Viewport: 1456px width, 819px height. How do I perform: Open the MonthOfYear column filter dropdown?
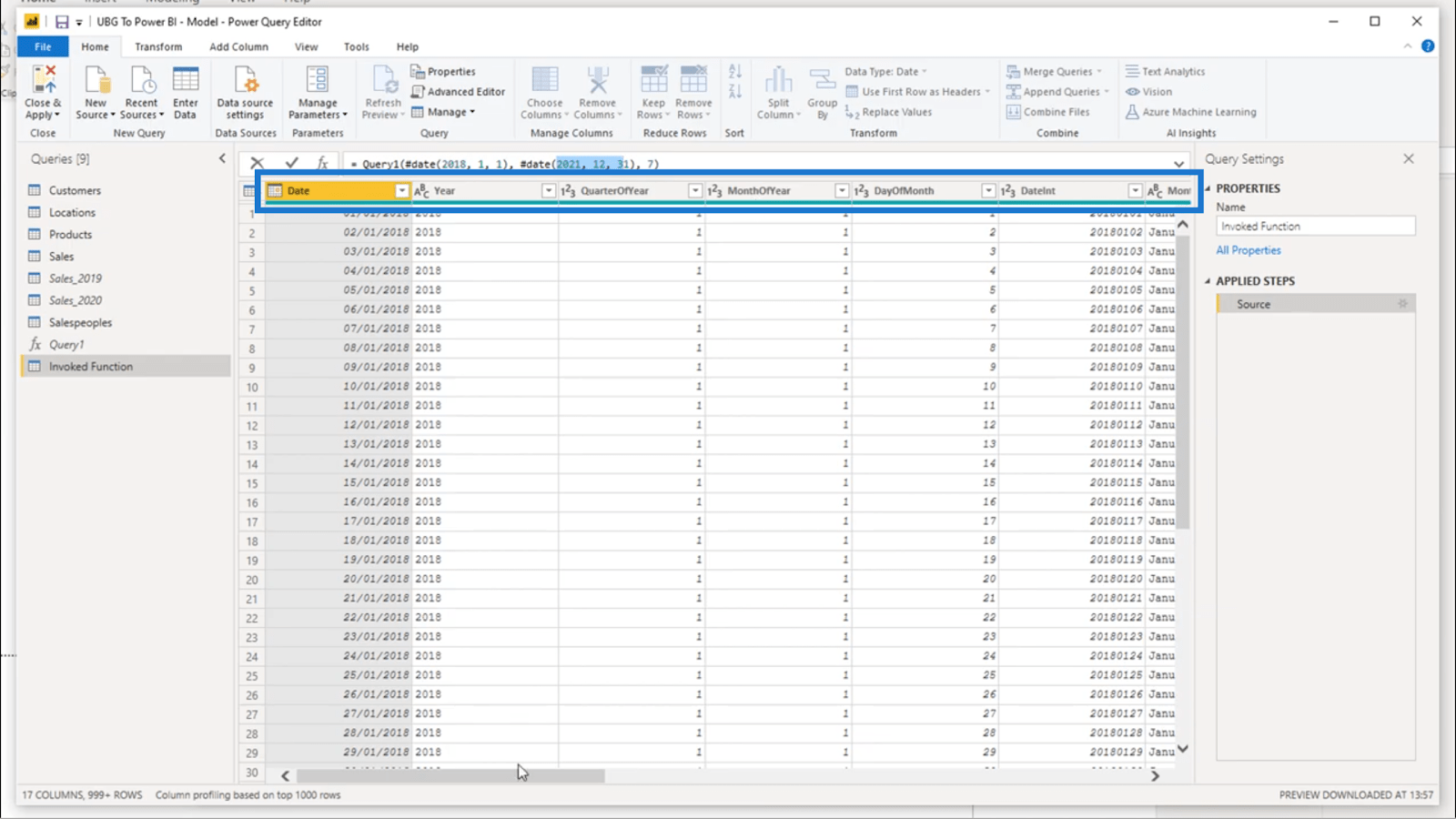[x=841, y=190]
